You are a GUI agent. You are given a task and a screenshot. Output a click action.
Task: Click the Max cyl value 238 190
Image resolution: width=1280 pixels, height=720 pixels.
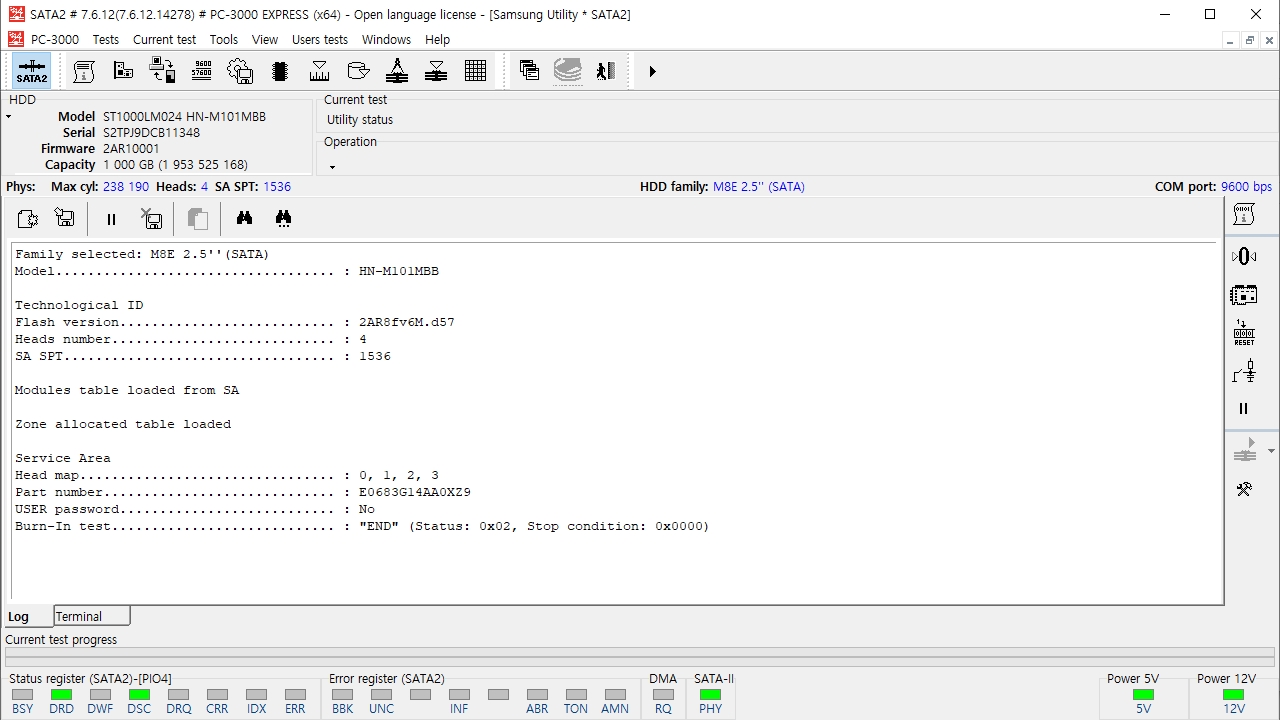tap(126, 187)
